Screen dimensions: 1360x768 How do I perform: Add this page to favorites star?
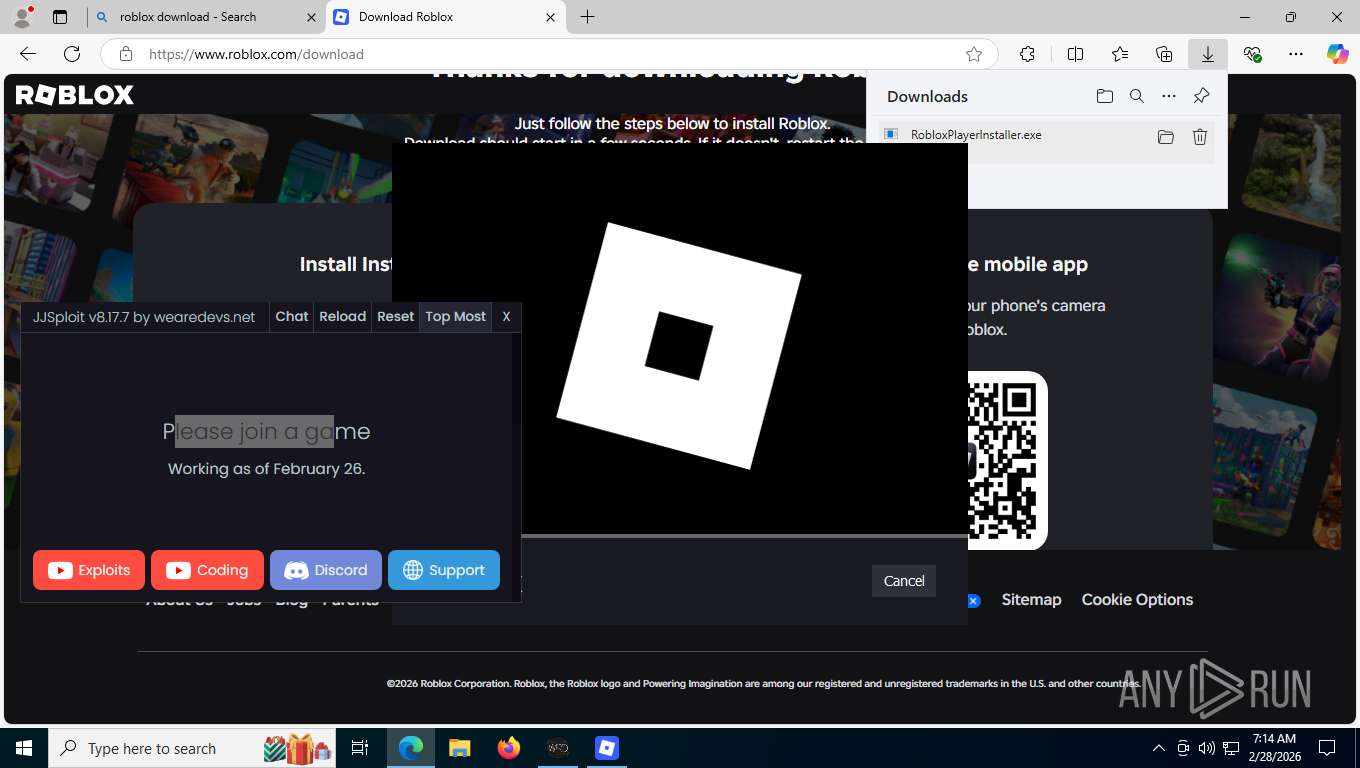coord(974,54)
